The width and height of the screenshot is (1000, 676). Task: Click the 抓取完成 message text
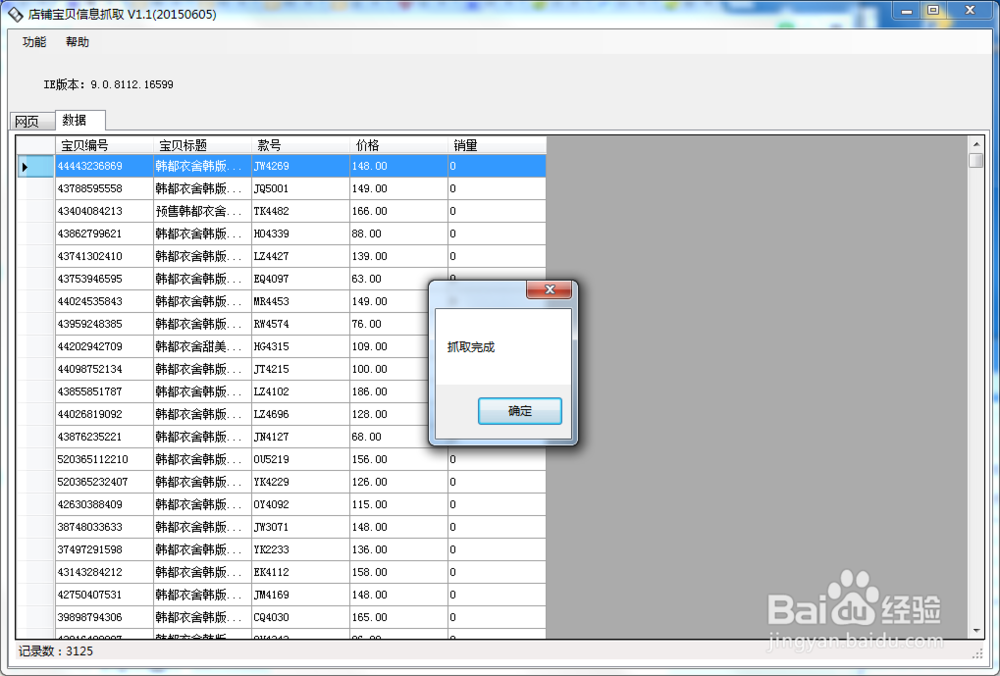[471, 347]
